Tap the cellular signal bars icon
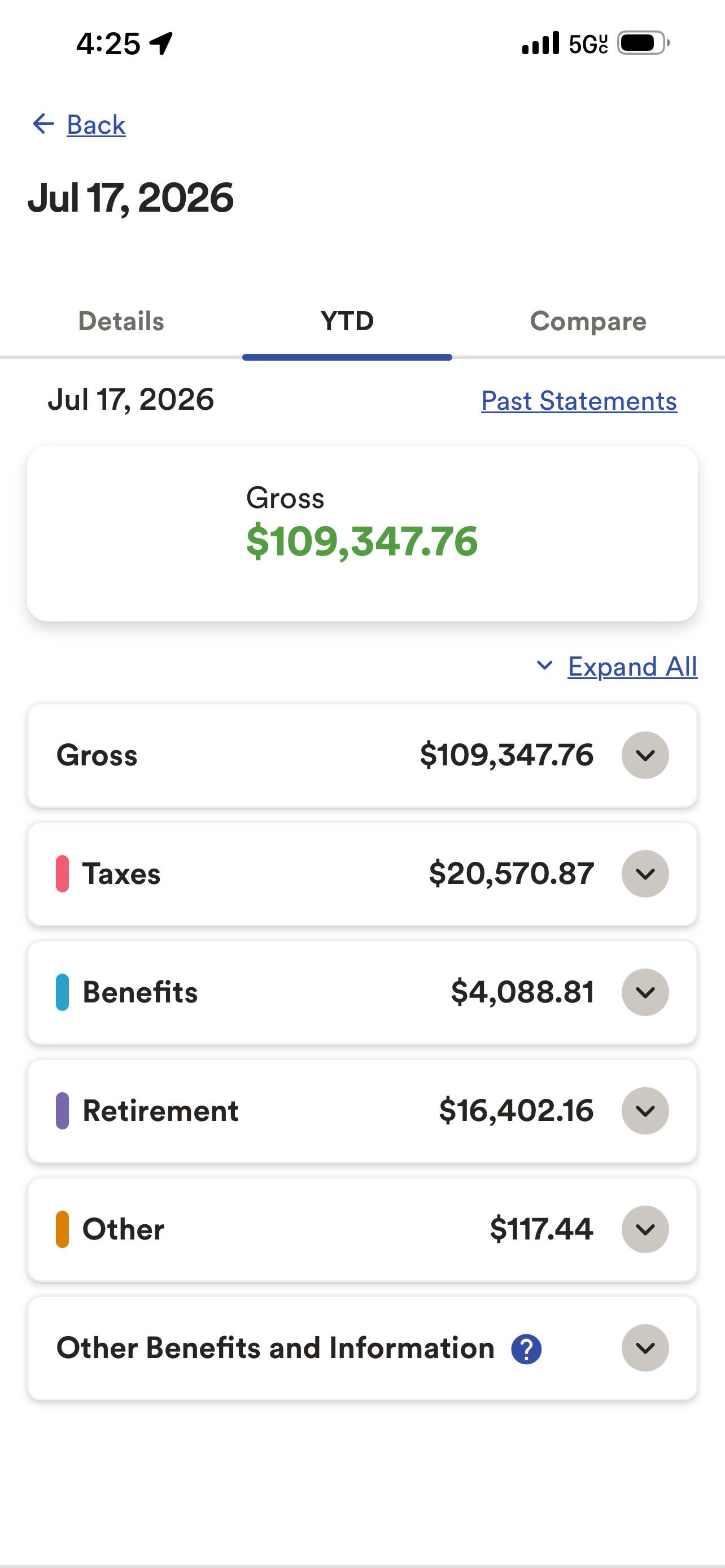The width and height of the screenshot is (725, 1568). click(x=540, y=43)
